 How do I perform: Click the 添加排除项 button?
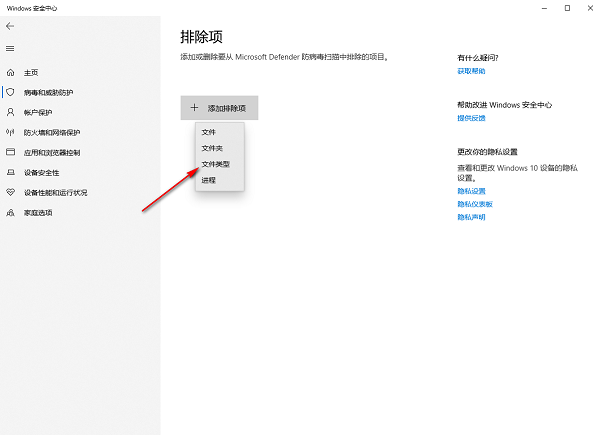click(x=219, y=108)
